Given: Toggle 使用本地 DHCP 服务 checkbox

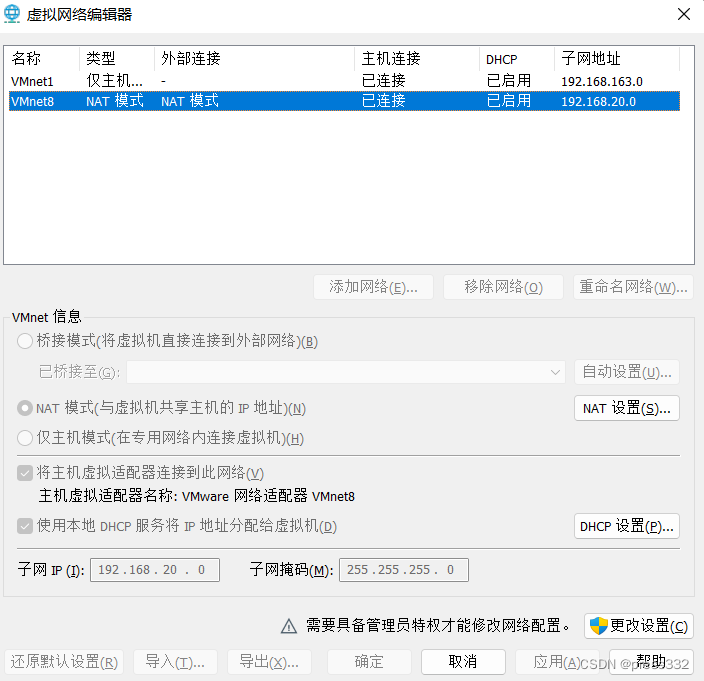Looking at the screenshot, I should click(x=25, y=526).
